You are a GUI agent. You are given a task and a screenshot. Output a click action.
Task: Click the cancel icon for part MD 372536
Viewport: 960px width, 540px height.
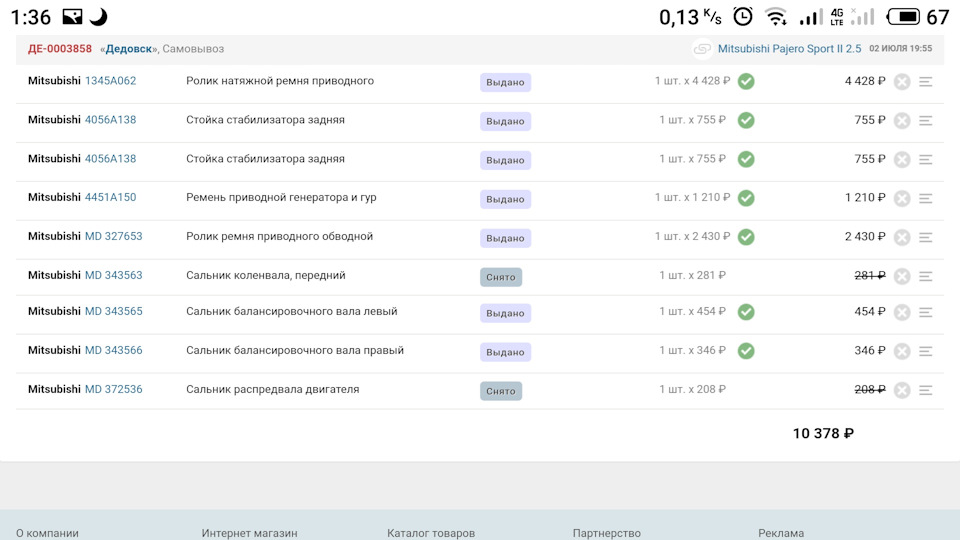click(x=902, y=390)
